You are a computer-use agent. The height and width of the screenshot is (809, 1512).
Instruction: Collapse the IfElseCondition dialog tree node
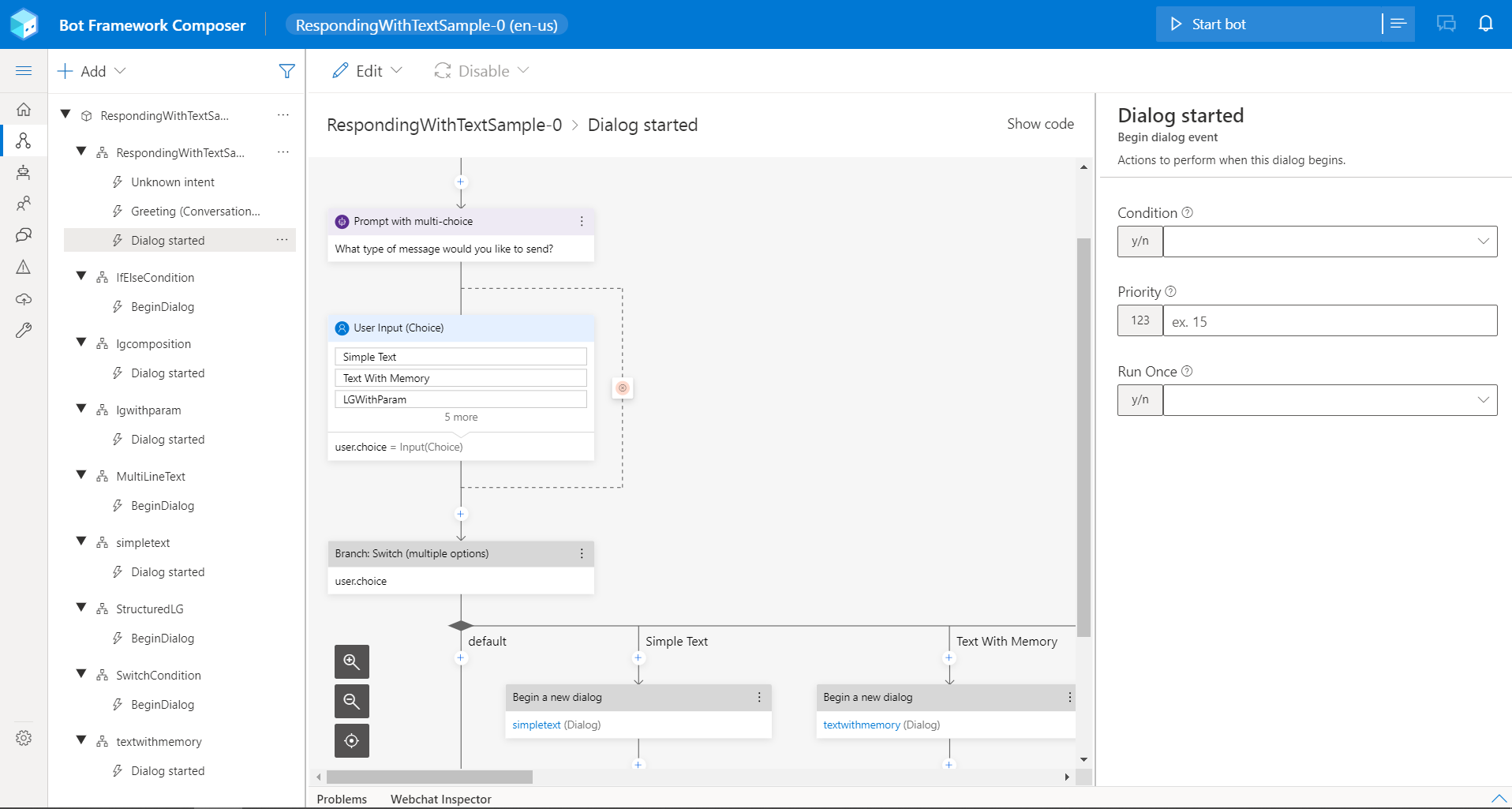tap(81, 276)
